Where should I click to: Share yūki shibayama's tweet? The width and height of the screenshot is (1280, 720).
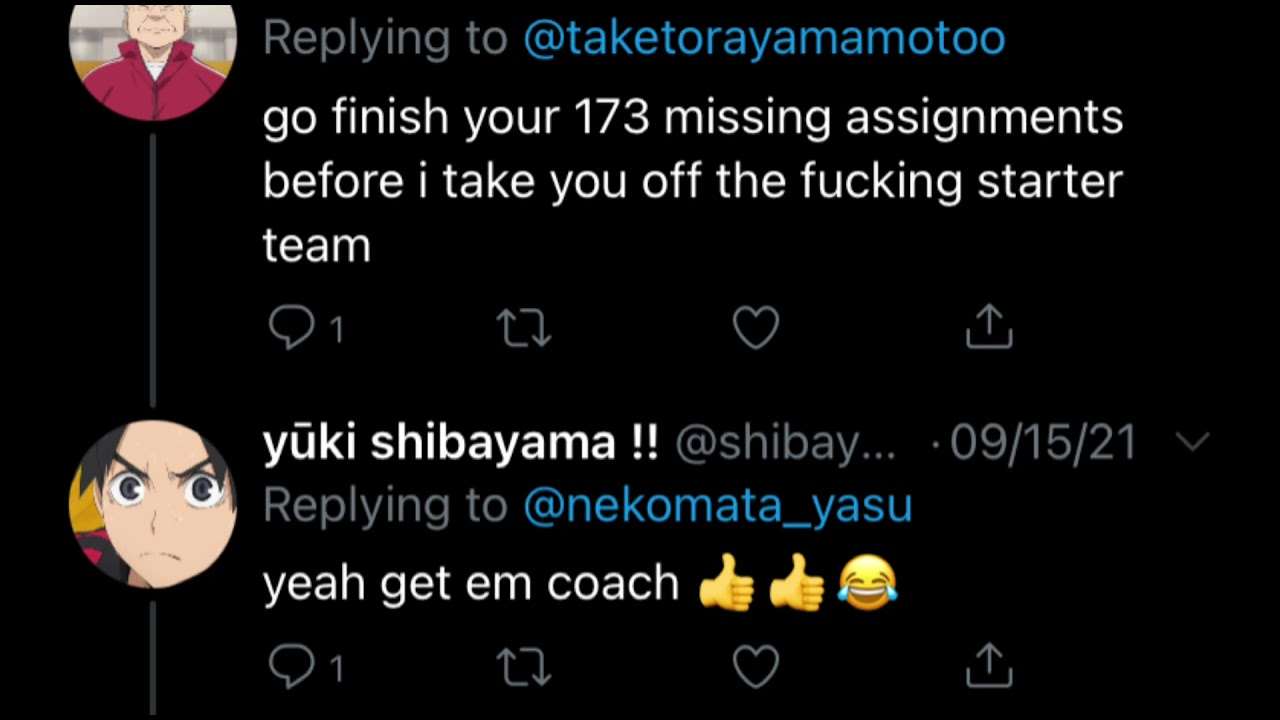pyautogui.click(x=989, y=666)
